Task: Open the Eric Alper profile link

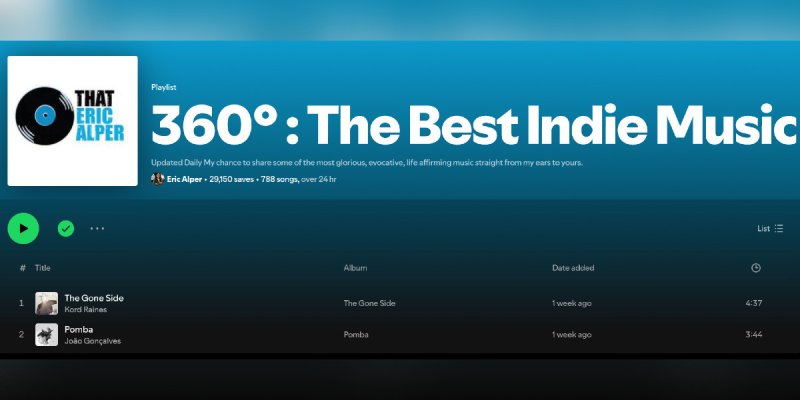Action: (184, 180)
